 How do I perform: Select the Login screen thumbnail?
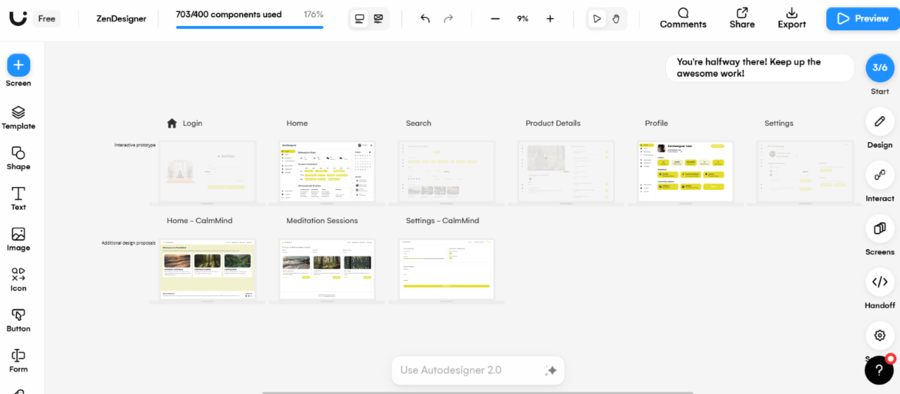pos(207,173)
